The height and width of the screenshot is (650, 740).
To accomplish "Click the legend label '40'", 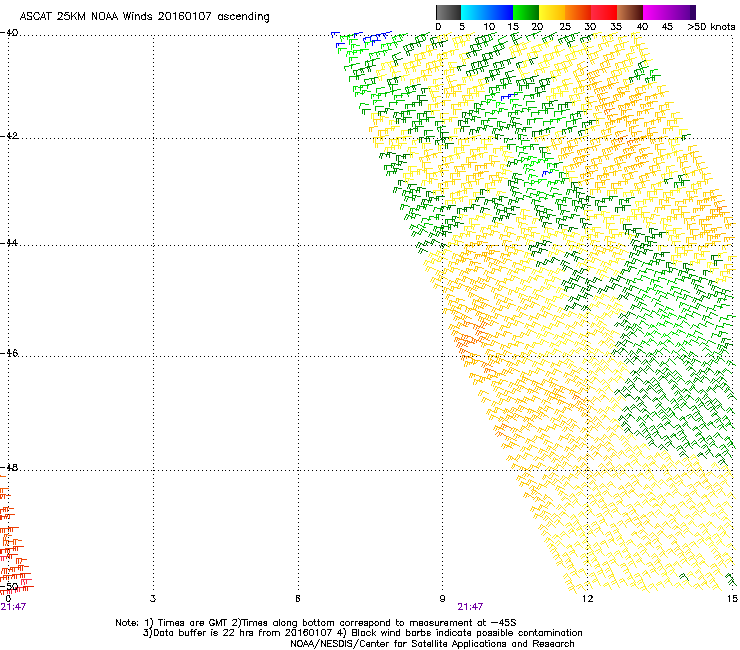I will click(642, 27).
